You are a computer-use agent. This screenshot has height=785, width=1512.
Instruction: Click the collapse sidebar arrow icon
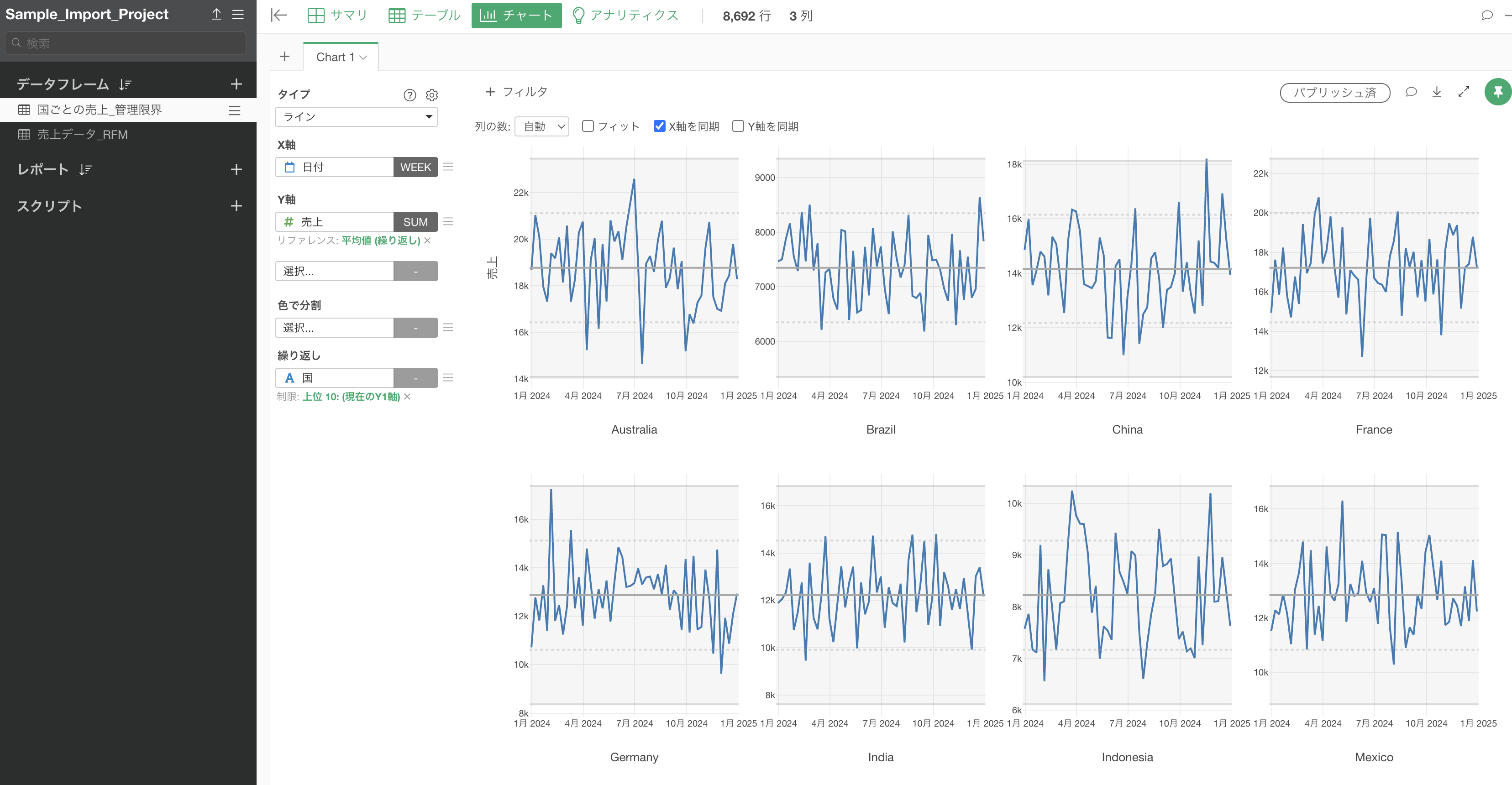(x=279, y=15)
